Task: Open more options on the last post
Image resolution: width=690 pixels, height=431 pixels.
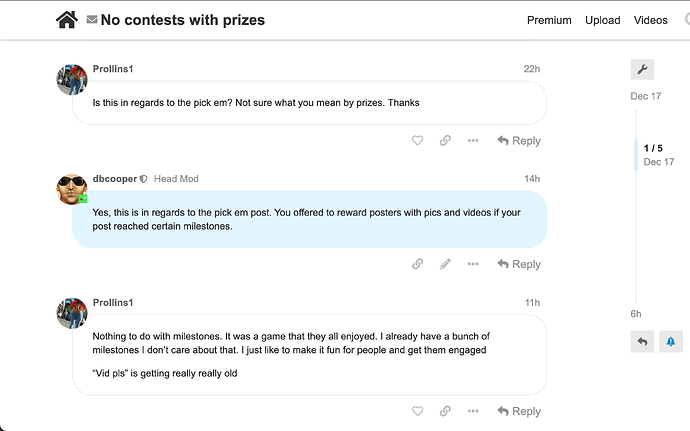Action: pyautogui.click(x=473, y=411)
